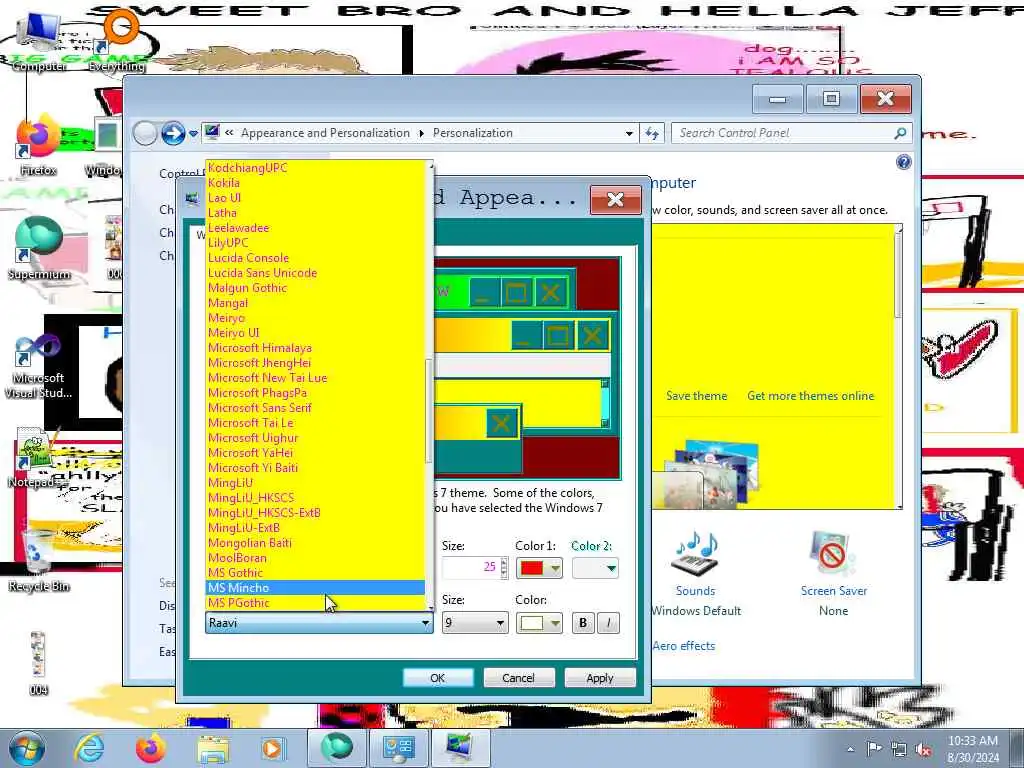Viewport: 1024px width, 768px height.
Task: Launch Internet Explorer from the taskbar
Action: click(89, 748)
